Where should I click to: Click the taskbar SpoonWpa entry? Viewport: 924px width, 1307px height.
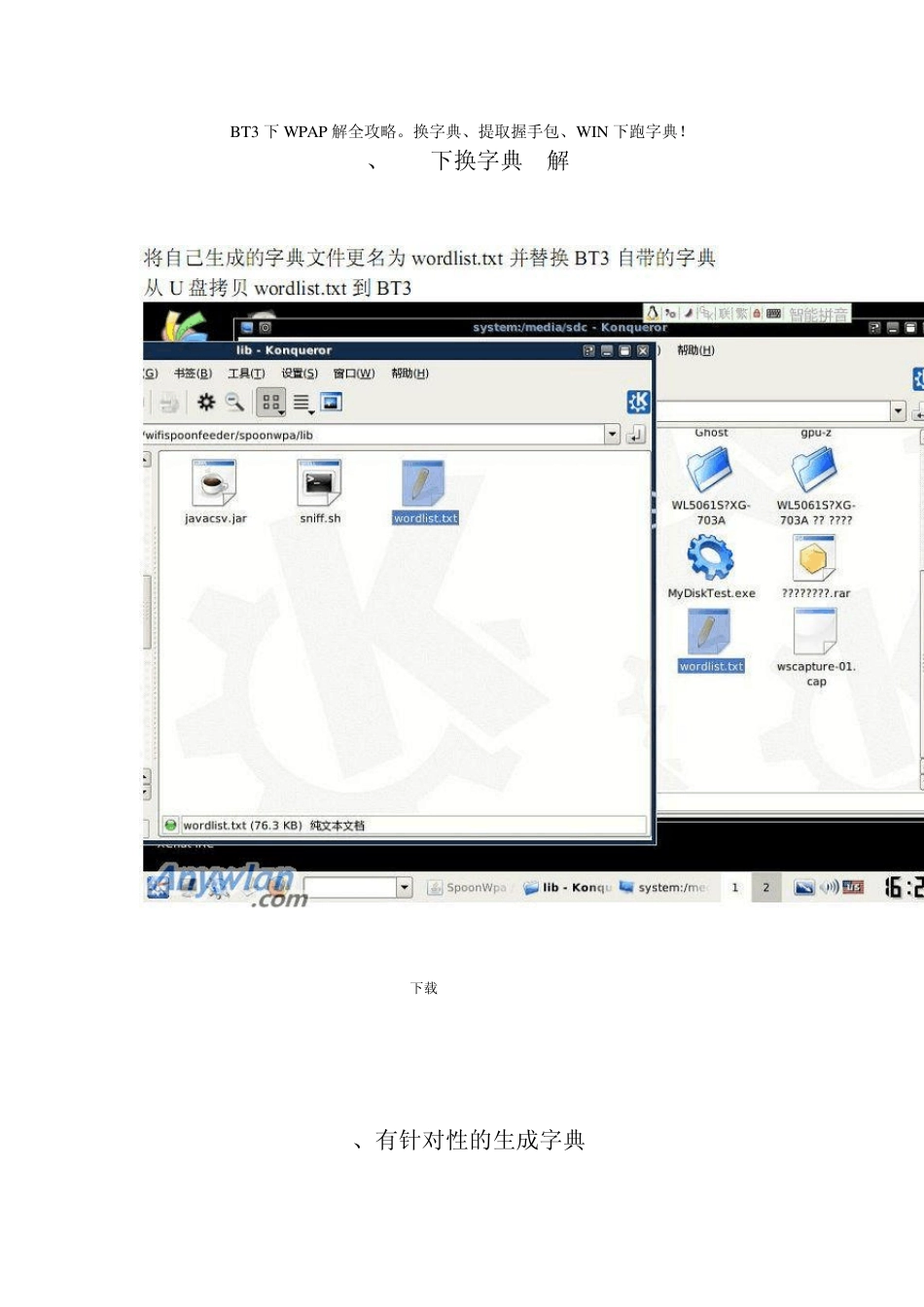point(468,887)
